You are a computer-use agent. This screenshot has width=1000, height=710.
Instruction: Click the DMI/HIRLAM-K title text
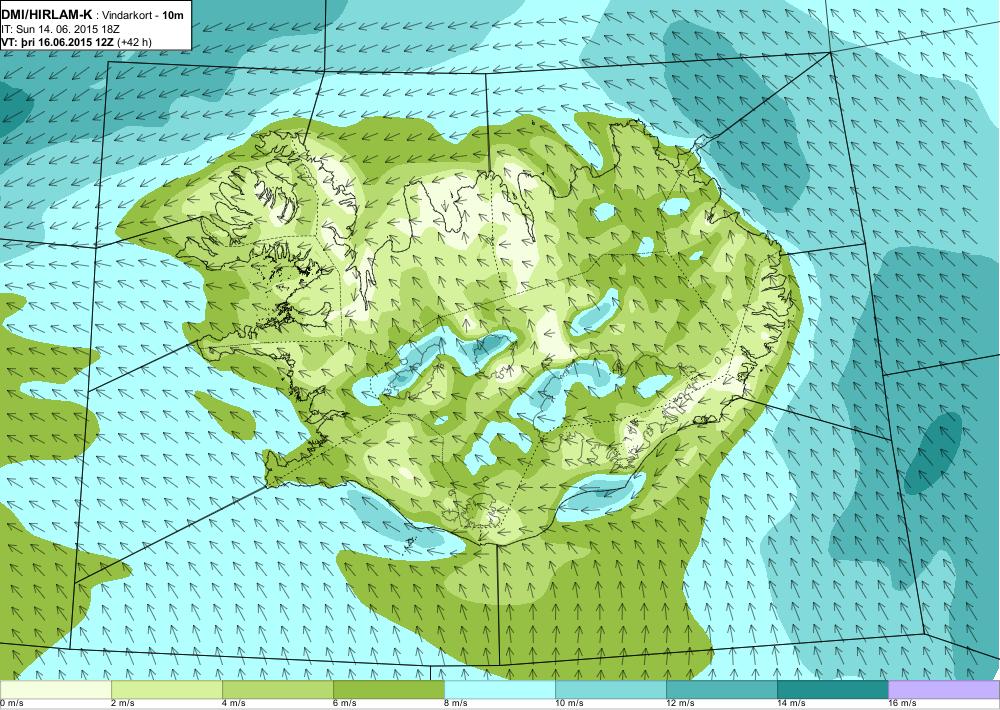(47, 15)
